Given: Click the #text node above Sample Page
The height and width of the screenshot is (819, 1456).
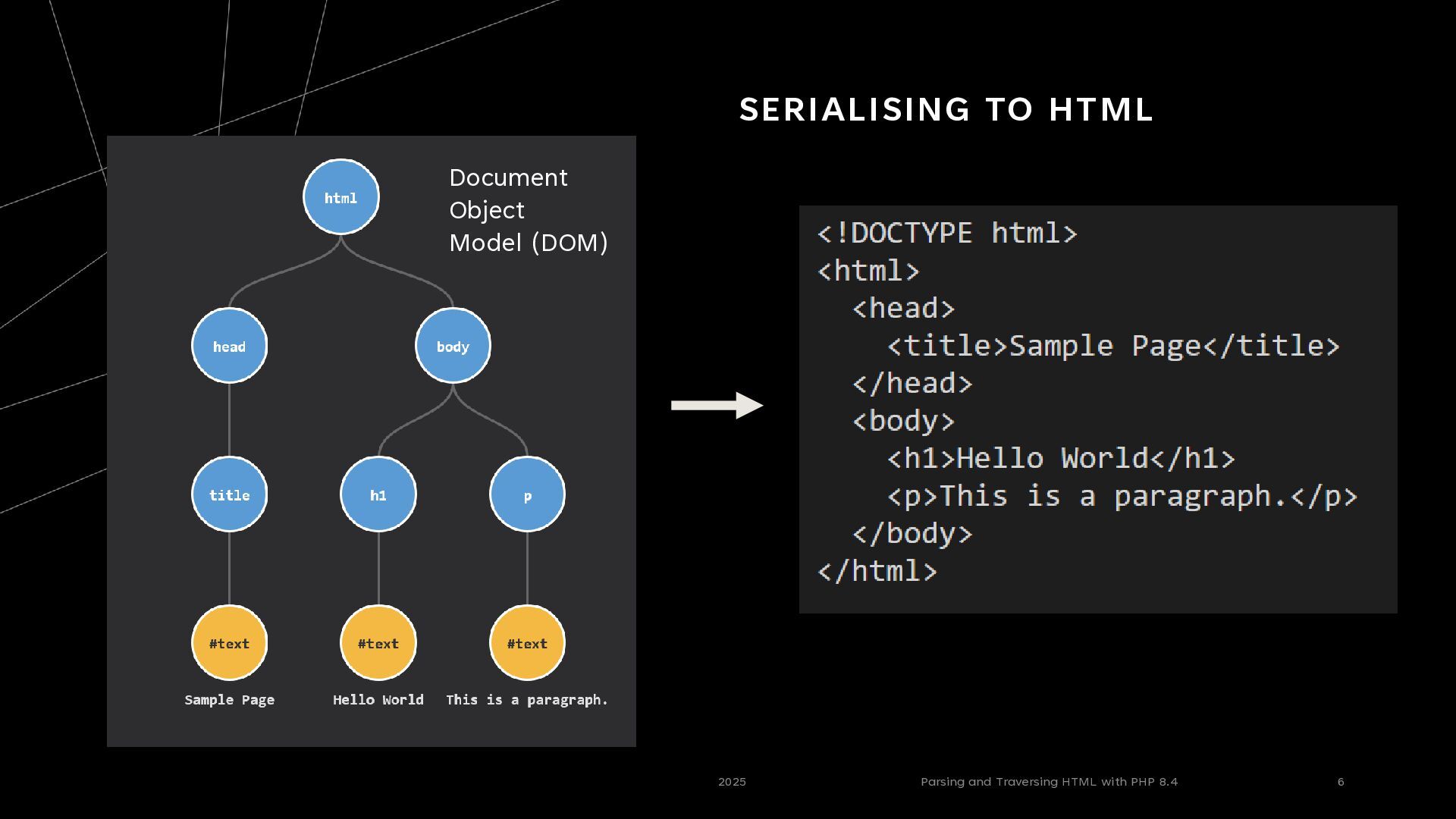Looking at the screenshot, I should (x=229, y=643).
